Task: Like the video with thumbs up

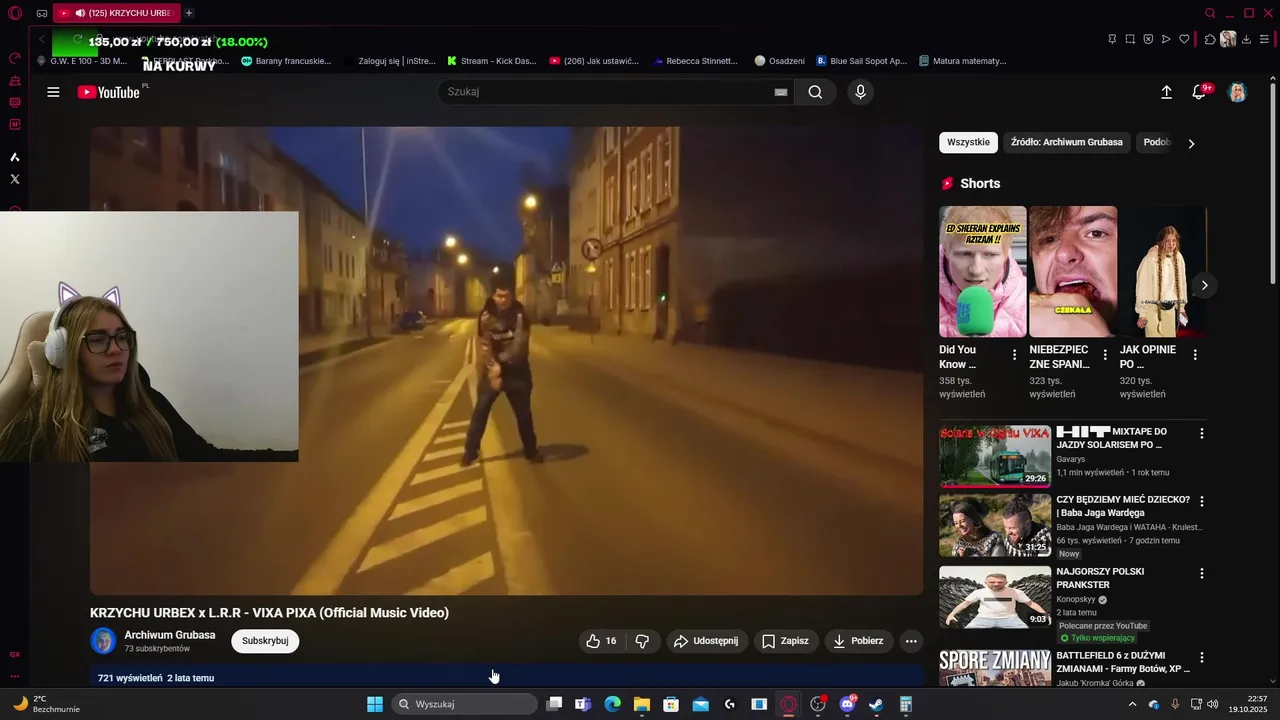Action: coord(601,641)
